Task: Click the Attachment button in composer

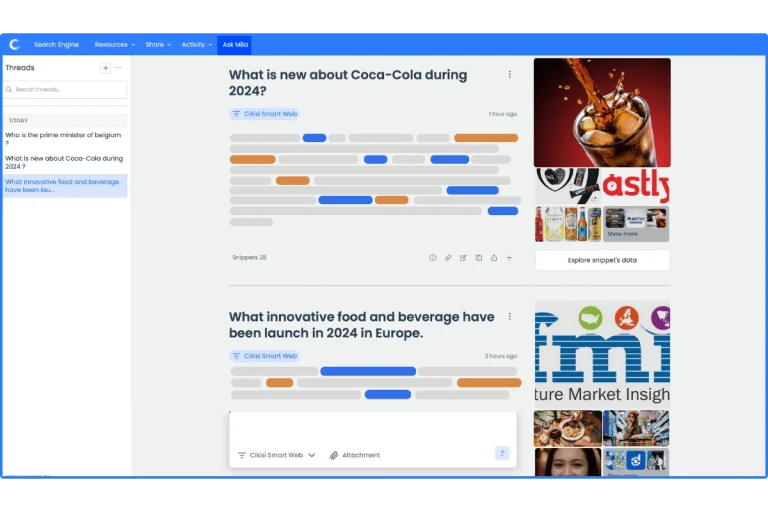Action: pos(355,455)
